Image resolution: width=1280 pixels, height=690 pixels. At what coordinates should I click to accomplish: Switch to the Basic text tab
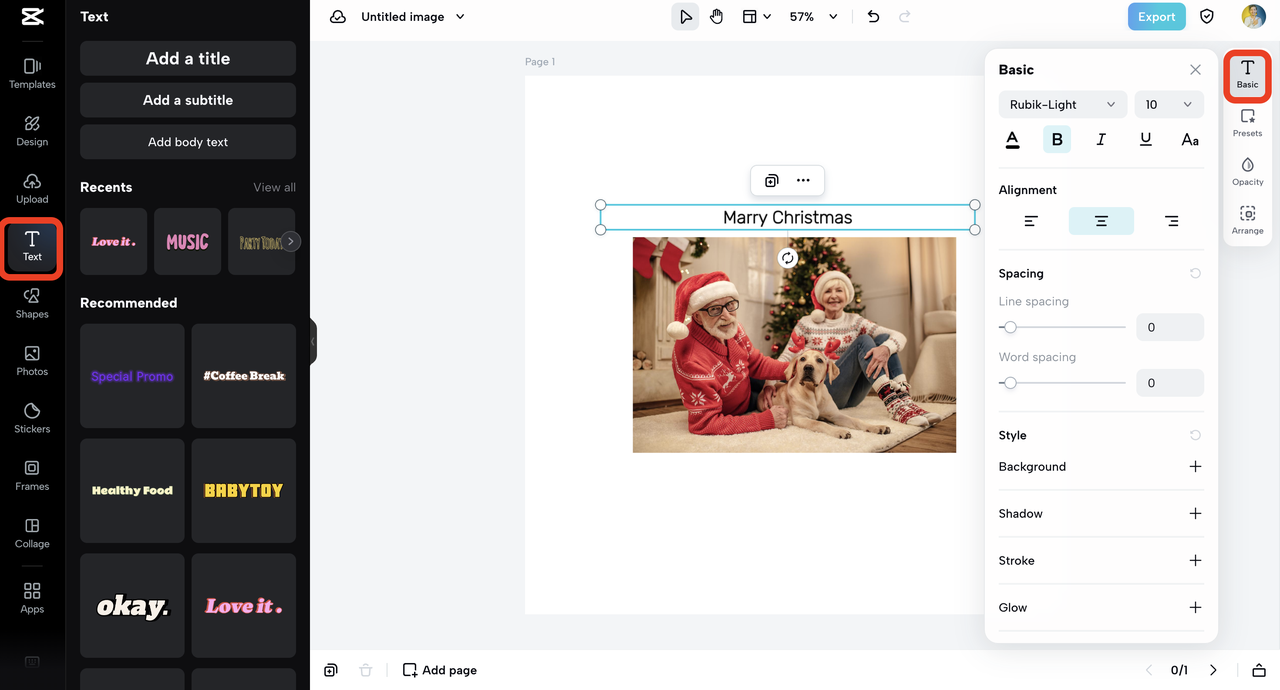click(1247, 75)
